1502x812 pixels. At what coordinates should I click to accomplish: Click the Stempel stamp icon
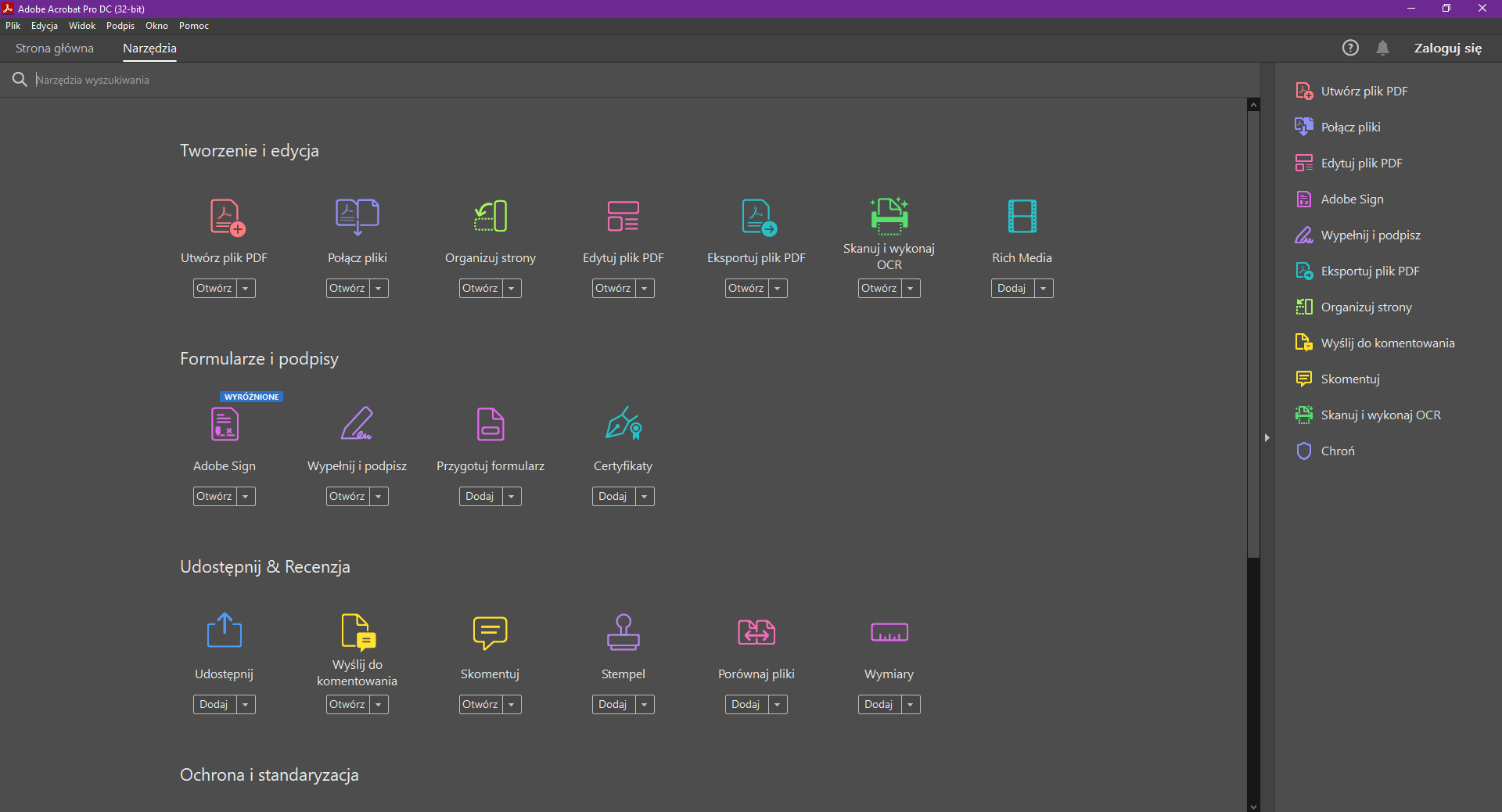(623, 632)
